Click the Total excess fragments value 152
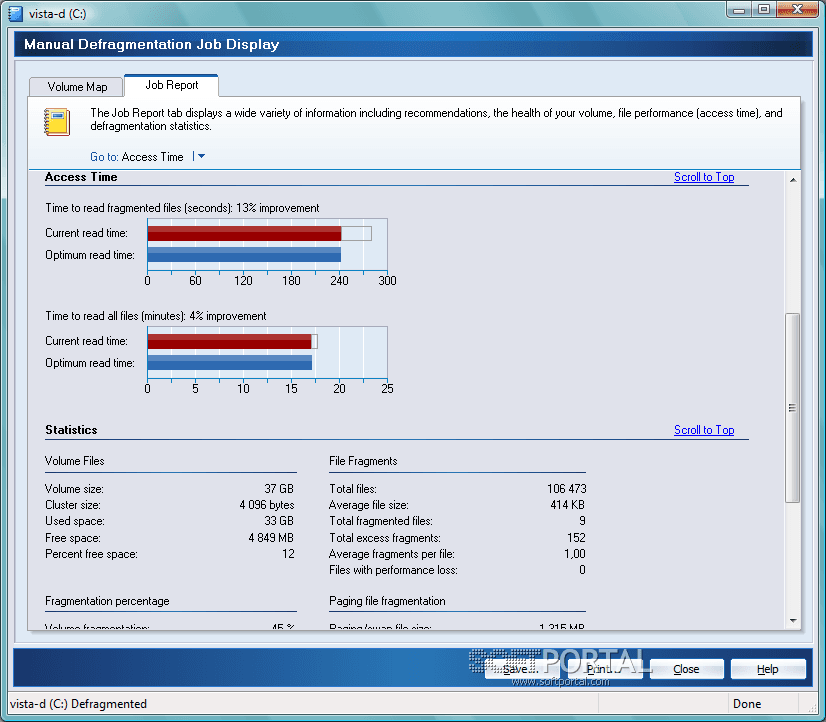826x722 pixels. click(576, 538)
